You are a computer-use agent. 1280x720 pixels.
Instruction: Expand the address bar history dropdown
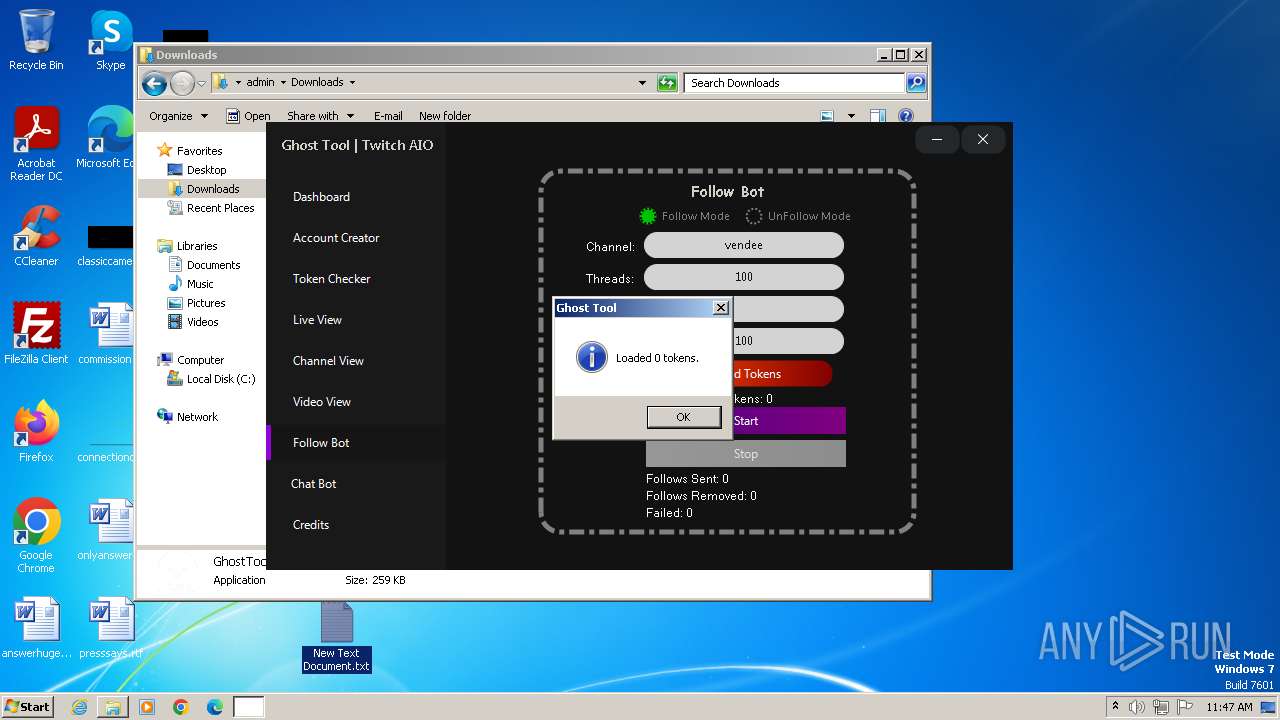642,83
